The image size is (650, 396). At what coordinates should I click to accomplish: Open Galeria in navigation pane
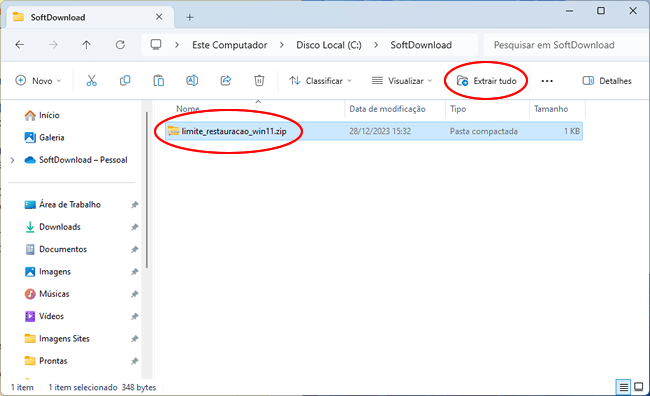click(x=44, y=138)
